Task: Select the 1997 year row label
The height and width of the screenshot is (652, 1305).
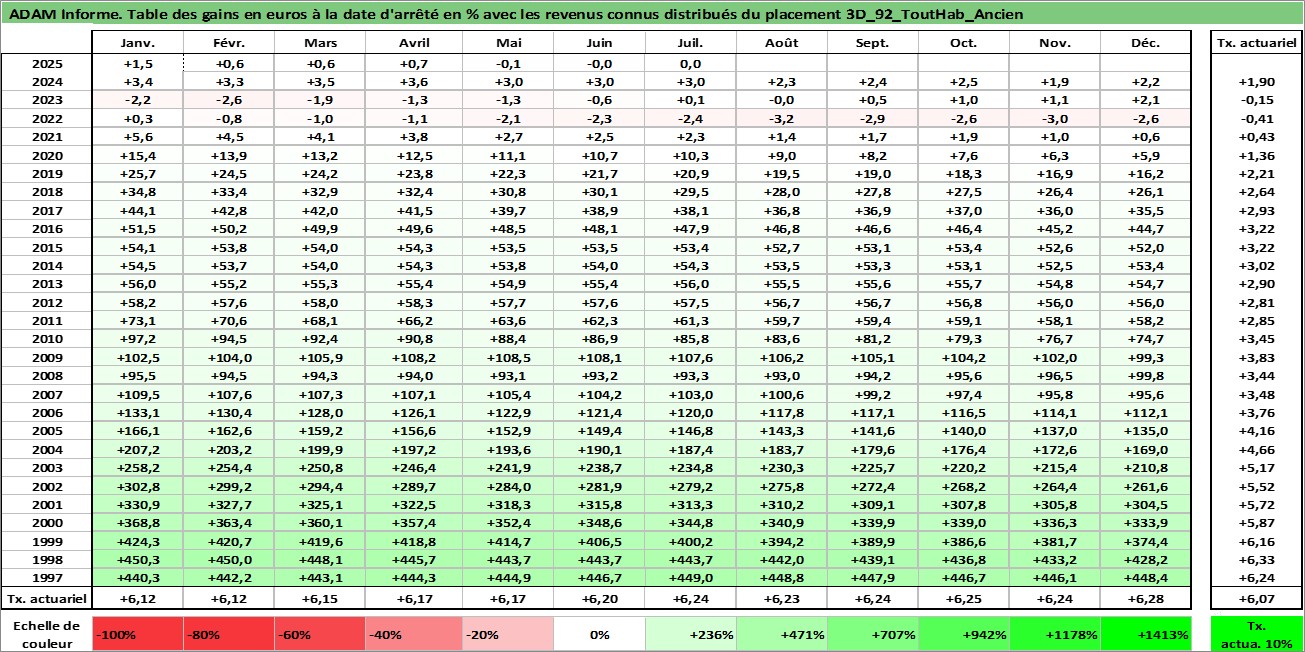Action: point(46,578)
